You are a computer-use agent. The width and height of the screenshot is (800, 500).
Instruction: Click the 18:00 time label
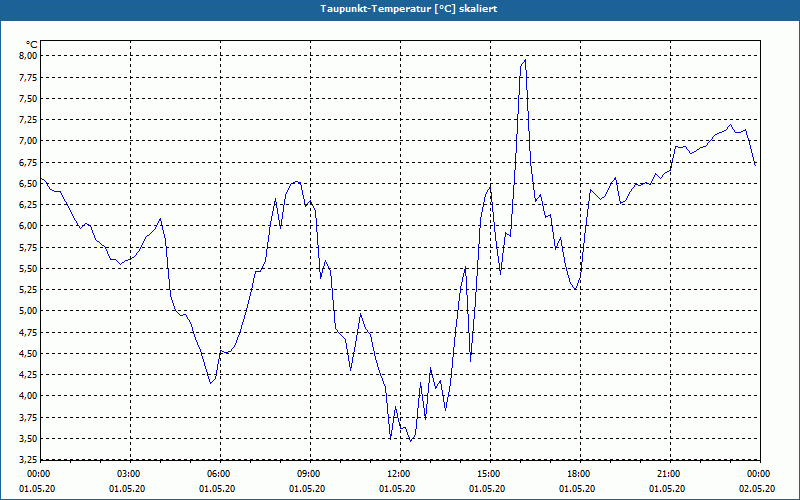pos(580,474)
